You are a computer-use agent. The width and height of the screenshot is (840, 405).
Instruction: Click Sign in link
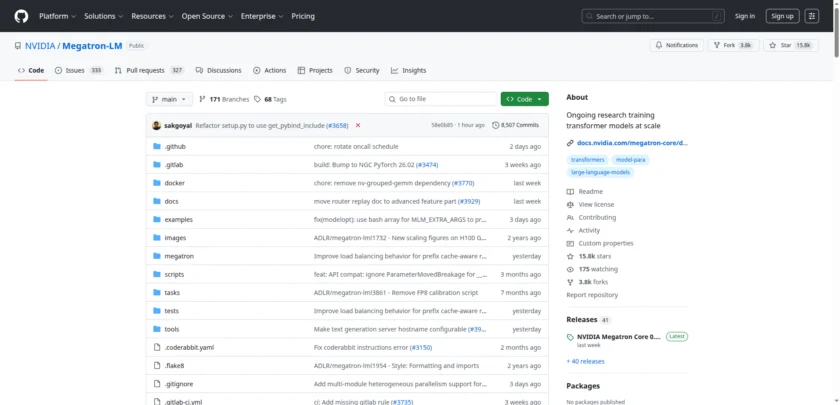point(745,16)
